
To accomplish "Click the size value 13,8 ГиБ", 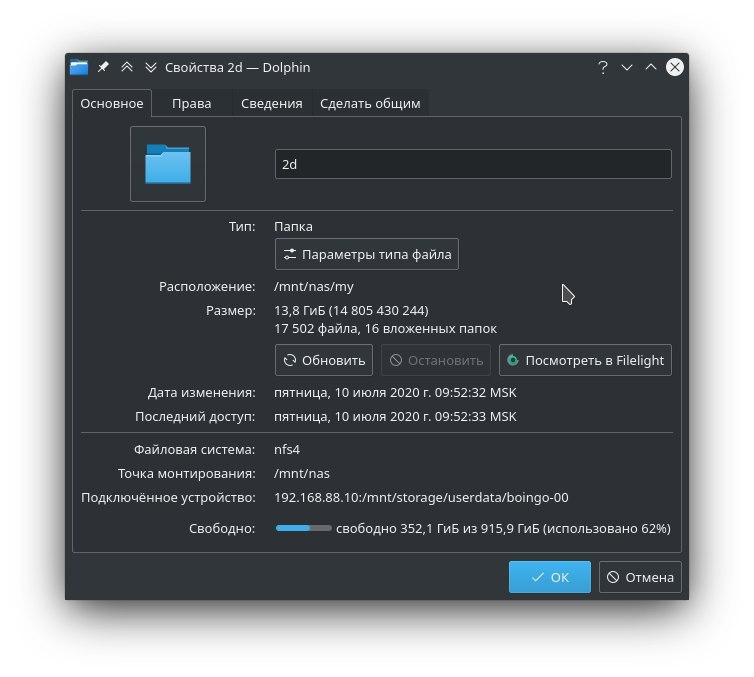I will coord(352,311).
